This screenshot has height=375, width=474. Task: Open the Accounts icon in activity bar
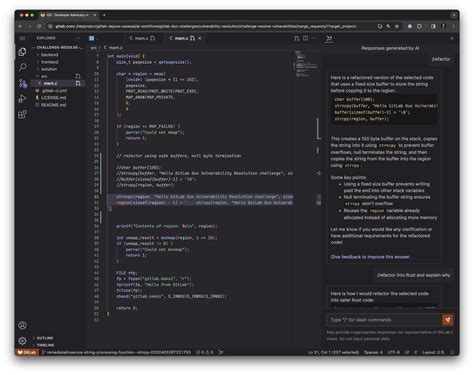pyautogui.click(x=22, y=325)
